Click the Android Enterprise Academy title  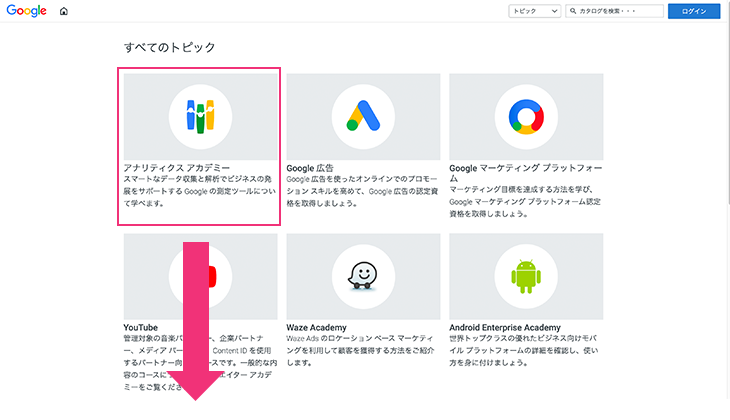[505, 327]
